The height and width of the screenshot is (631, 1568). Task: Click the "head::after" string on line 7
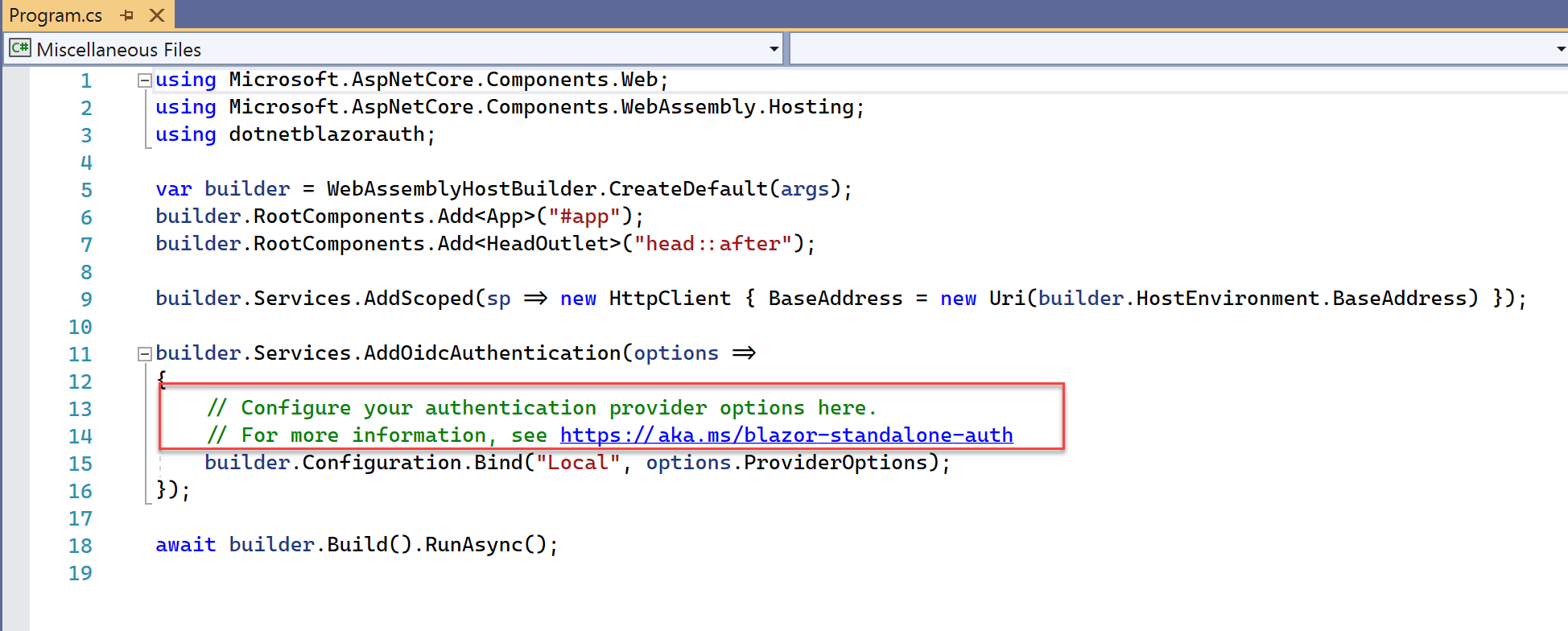pyautogui.click(x=712, y=244)
